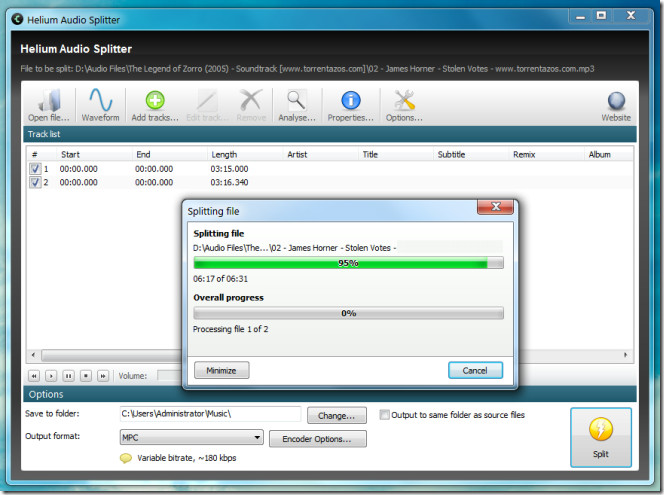Click the Volume slider
The image size is (664, 495).
coord(169,376)
